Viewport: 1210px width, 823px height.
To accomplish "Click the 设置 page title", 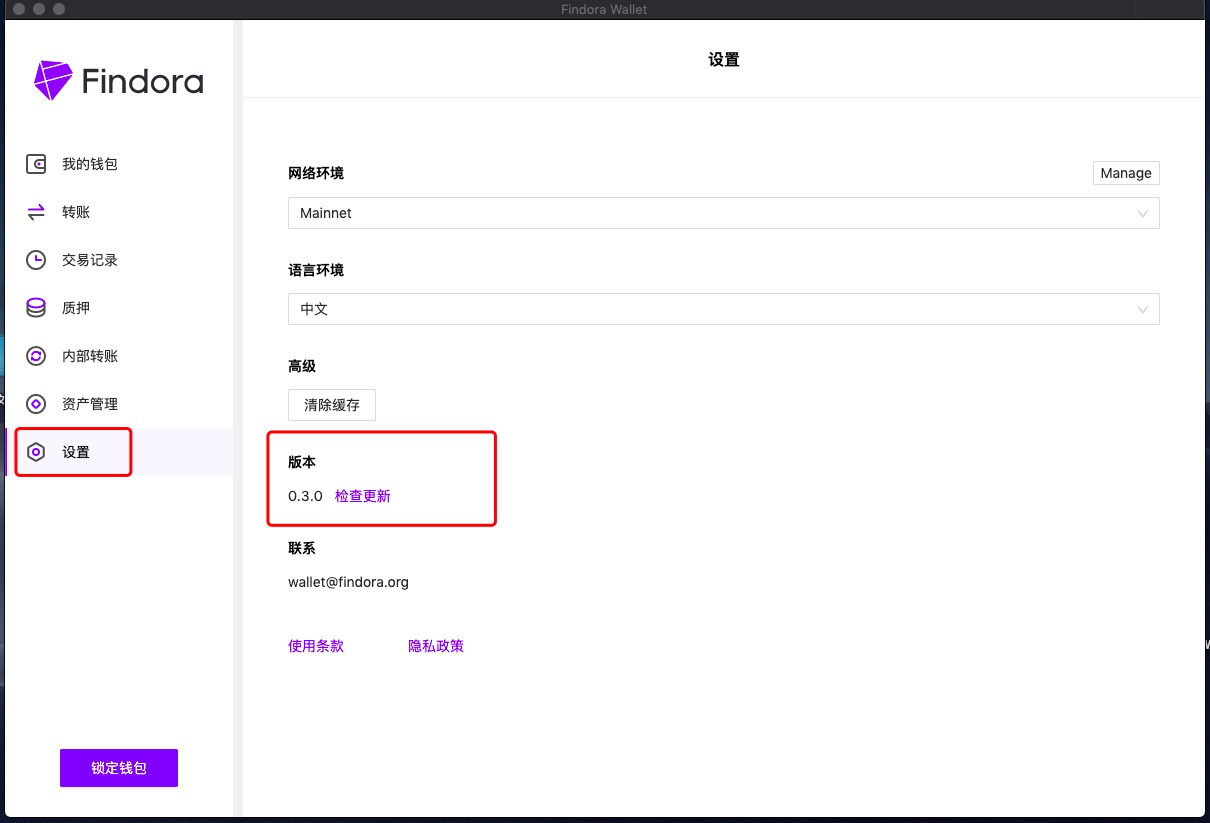I will click(x=724, y=60).
